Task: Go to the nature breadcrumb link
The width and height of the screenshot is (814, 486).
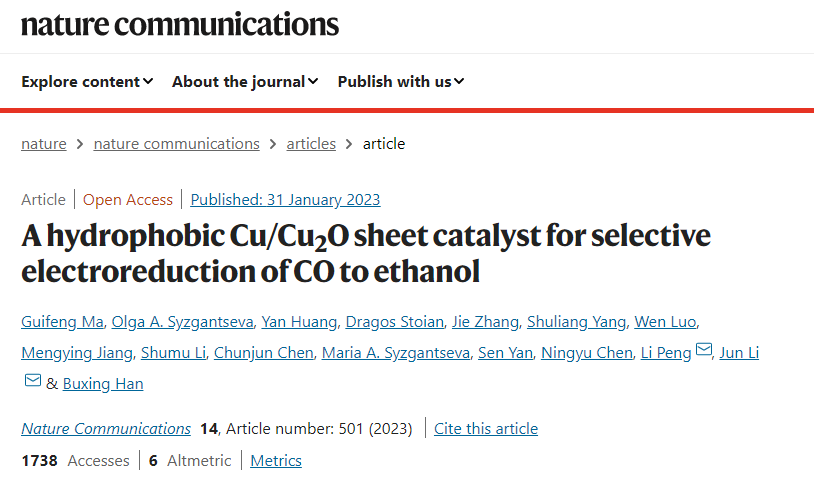Action: tap(44, 144)
